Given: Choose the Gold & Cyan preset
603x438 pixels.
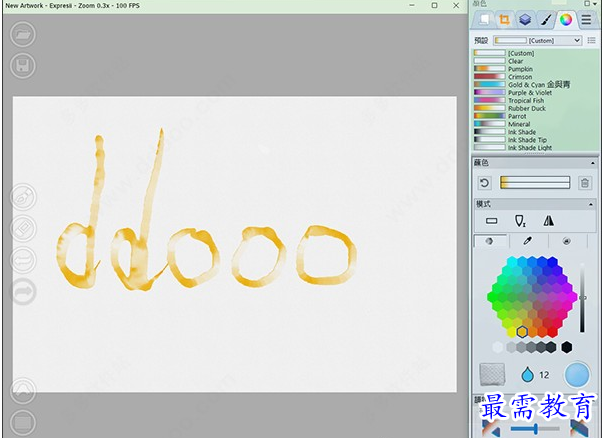Looking at the screenshot, I should point(522,85).
